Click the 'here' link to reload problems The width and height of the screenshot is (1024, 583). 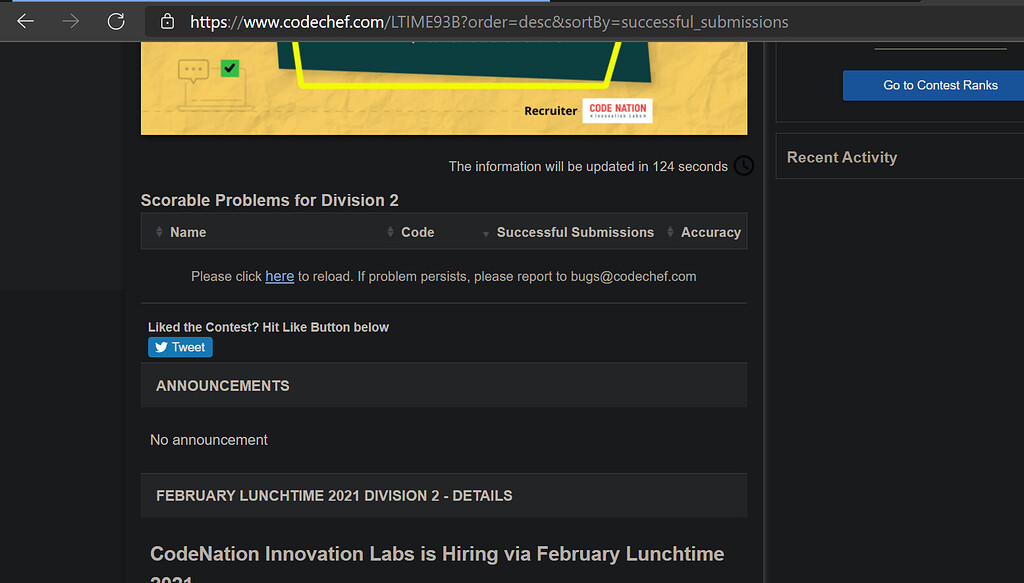pyautogui.click(x=279, y=276)
